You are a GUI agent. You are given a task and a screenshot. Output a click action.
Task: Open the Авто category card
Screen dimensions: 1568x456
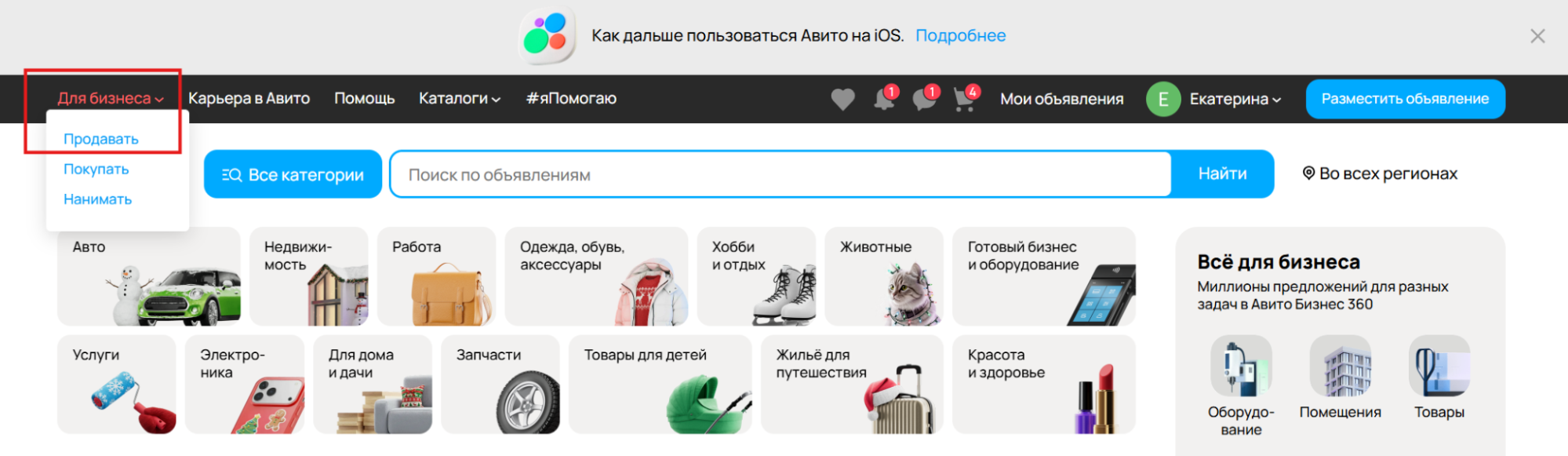point(149,276)
